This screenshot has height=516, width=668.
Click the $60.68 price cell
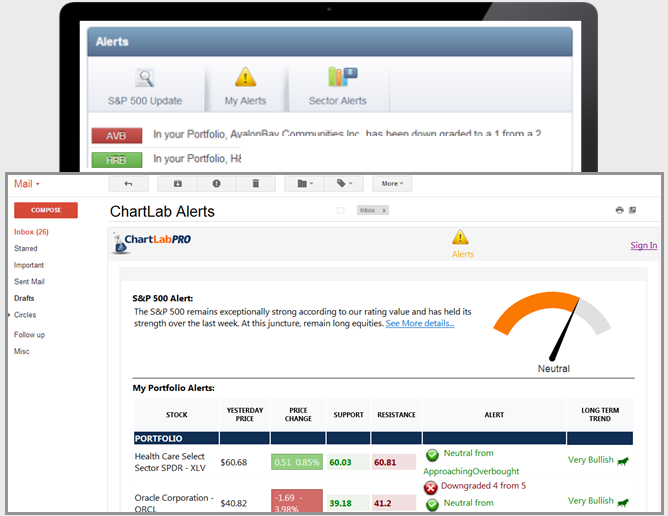(x=233, y=462)
